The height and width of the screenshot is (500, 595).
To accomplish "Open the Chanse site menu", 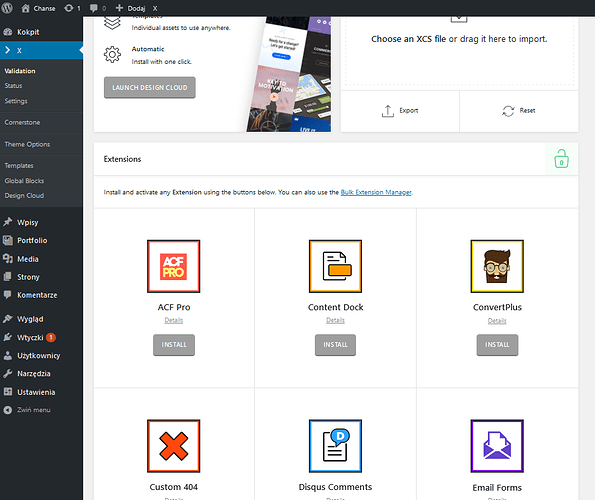I will click(38, 8).
